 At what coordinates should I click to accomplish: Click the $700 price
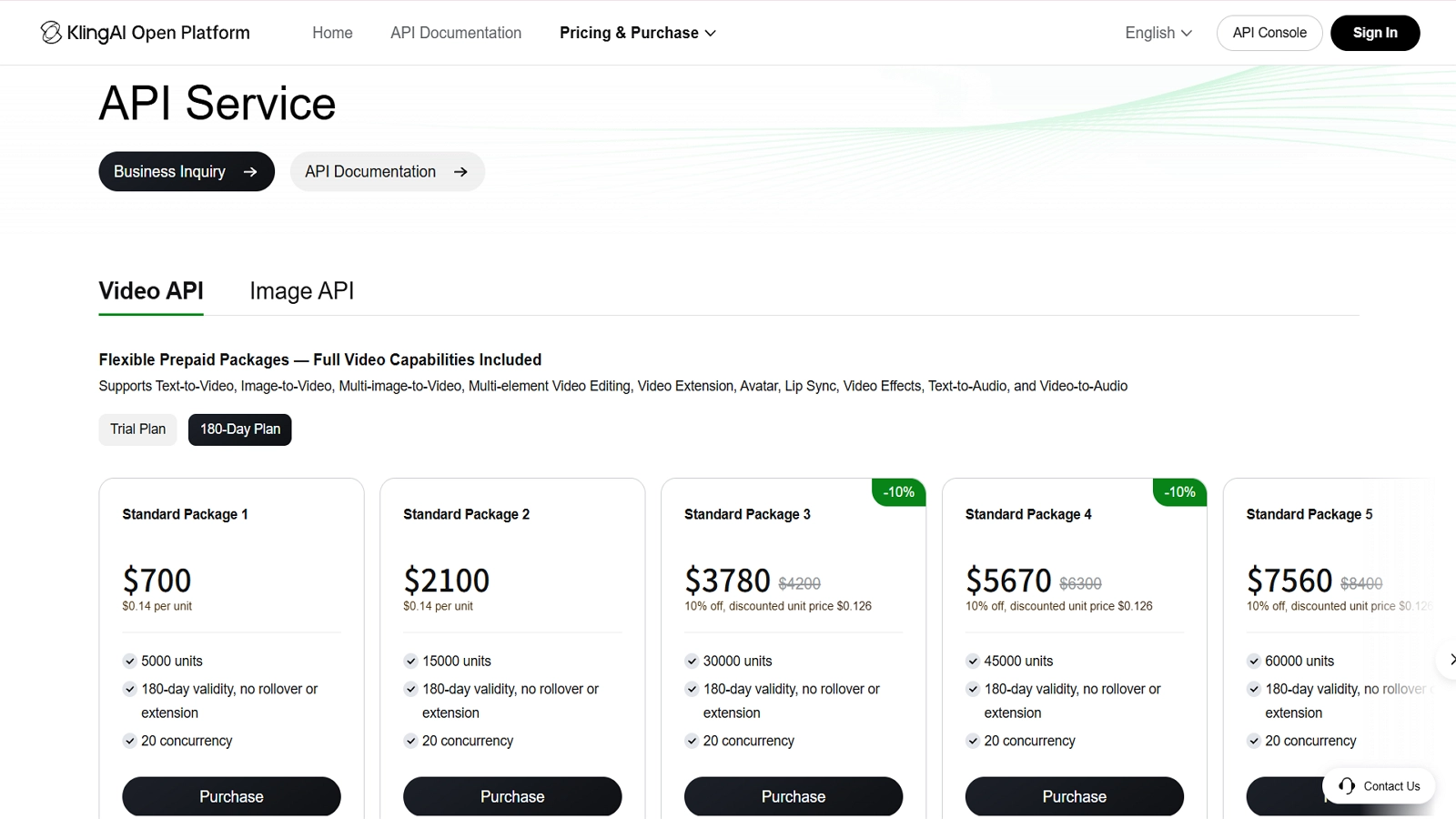[157, 581]
